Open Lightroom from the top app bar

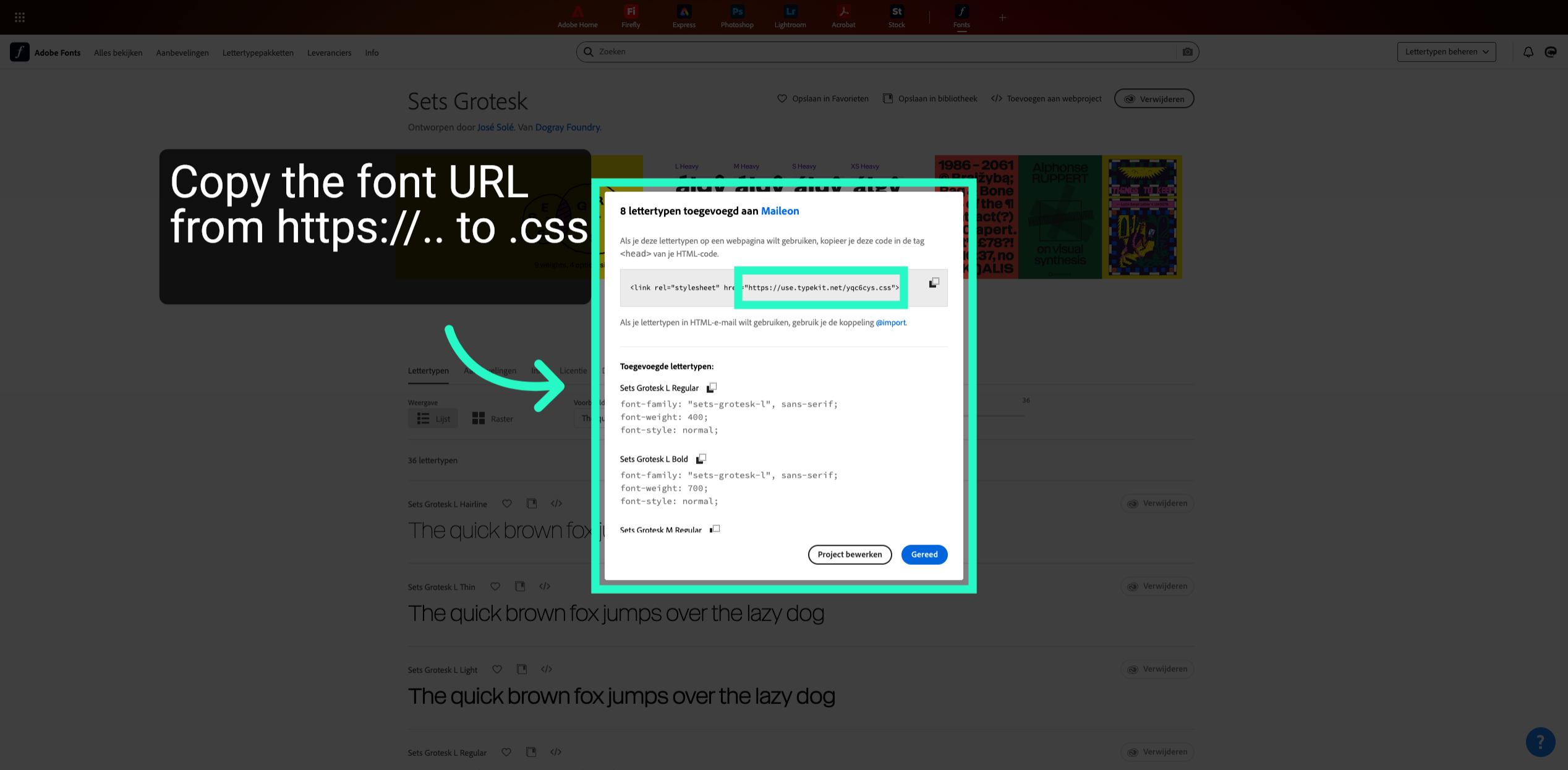790,17
